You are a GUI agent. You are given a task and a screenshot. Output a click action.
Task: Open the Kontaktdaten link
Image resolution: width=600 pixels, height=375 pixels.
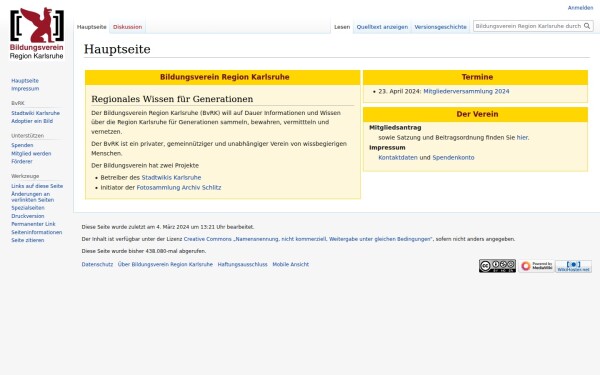[x=398, y=158]
